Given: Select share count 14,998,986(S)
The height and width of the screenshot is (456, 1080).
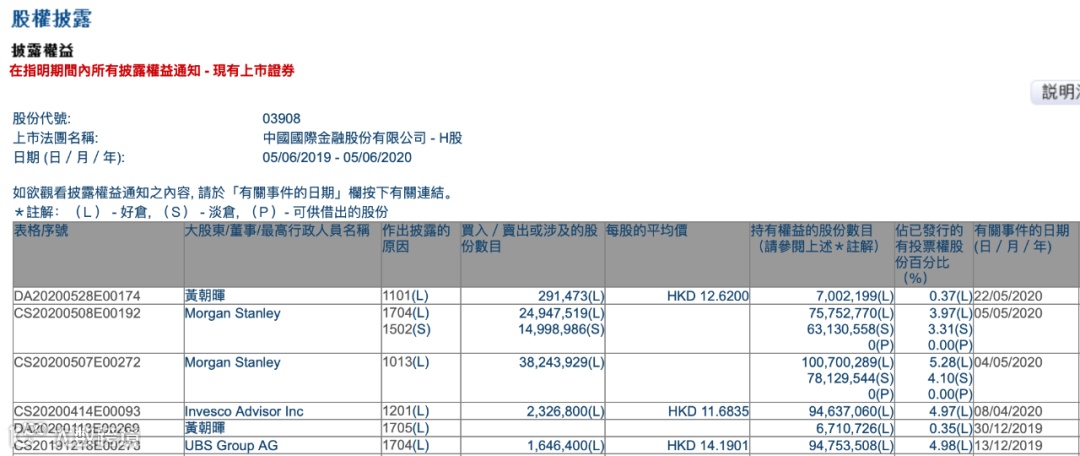Looking at the screenshot, I should tap(560, 330).
